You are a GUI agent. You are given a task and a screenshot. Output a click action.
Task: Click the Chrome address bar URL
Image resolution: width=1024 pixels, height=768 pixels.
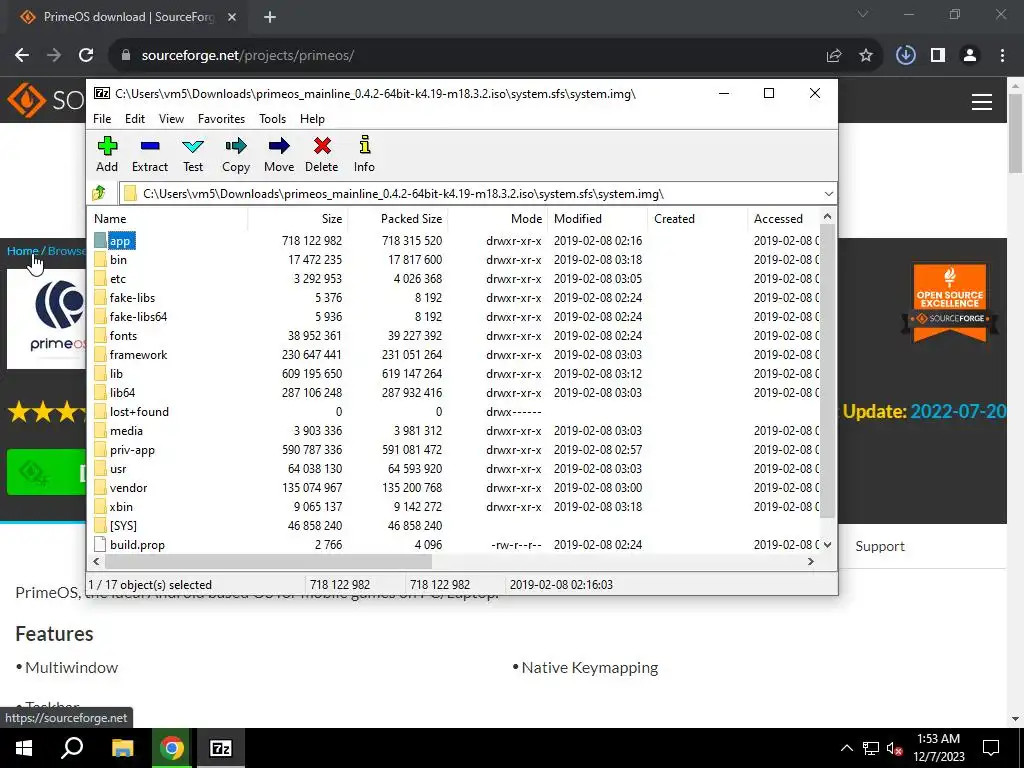(x=248, y=56)
